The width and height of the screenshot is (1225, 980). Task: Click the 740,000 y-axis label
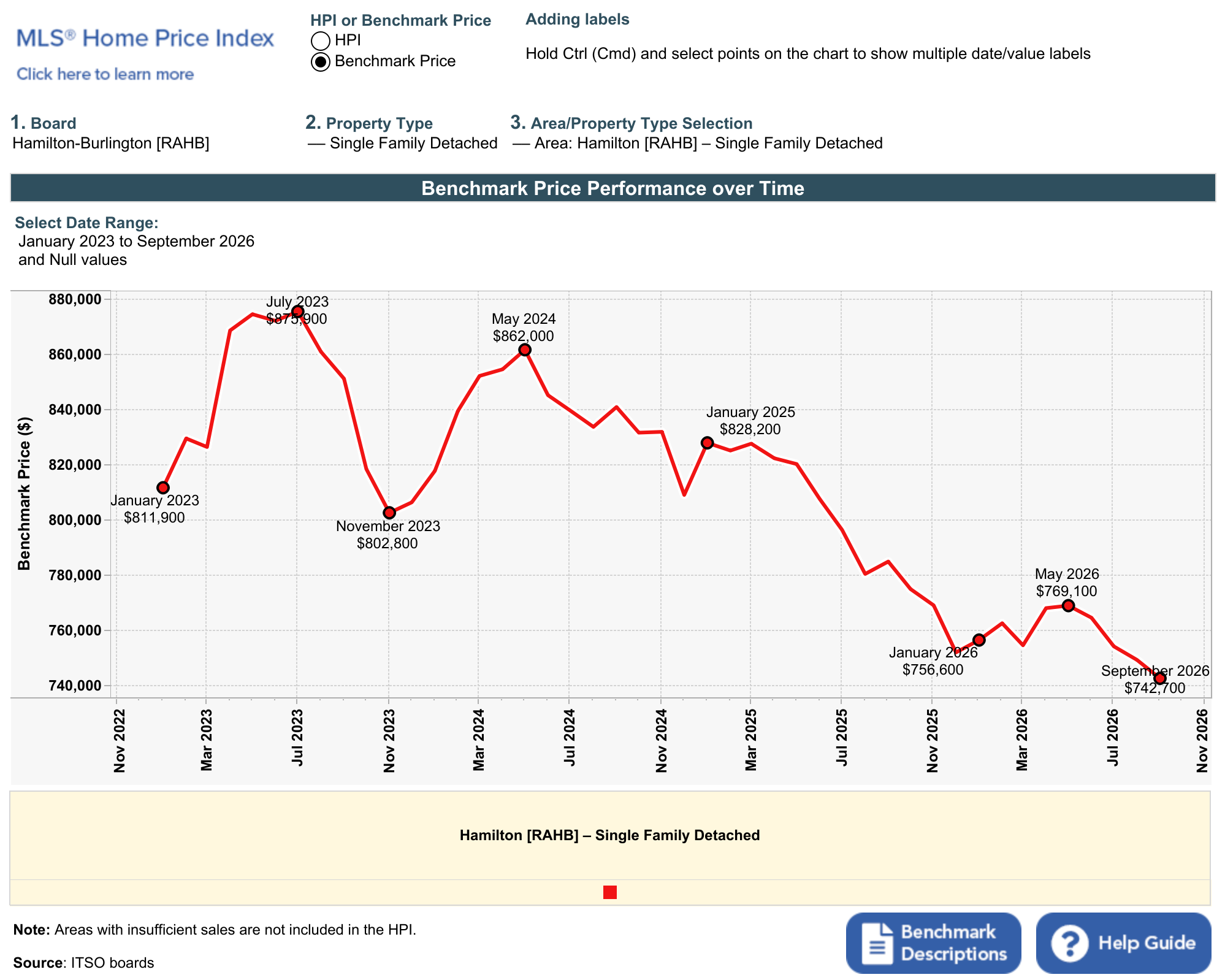coord(75,686)
